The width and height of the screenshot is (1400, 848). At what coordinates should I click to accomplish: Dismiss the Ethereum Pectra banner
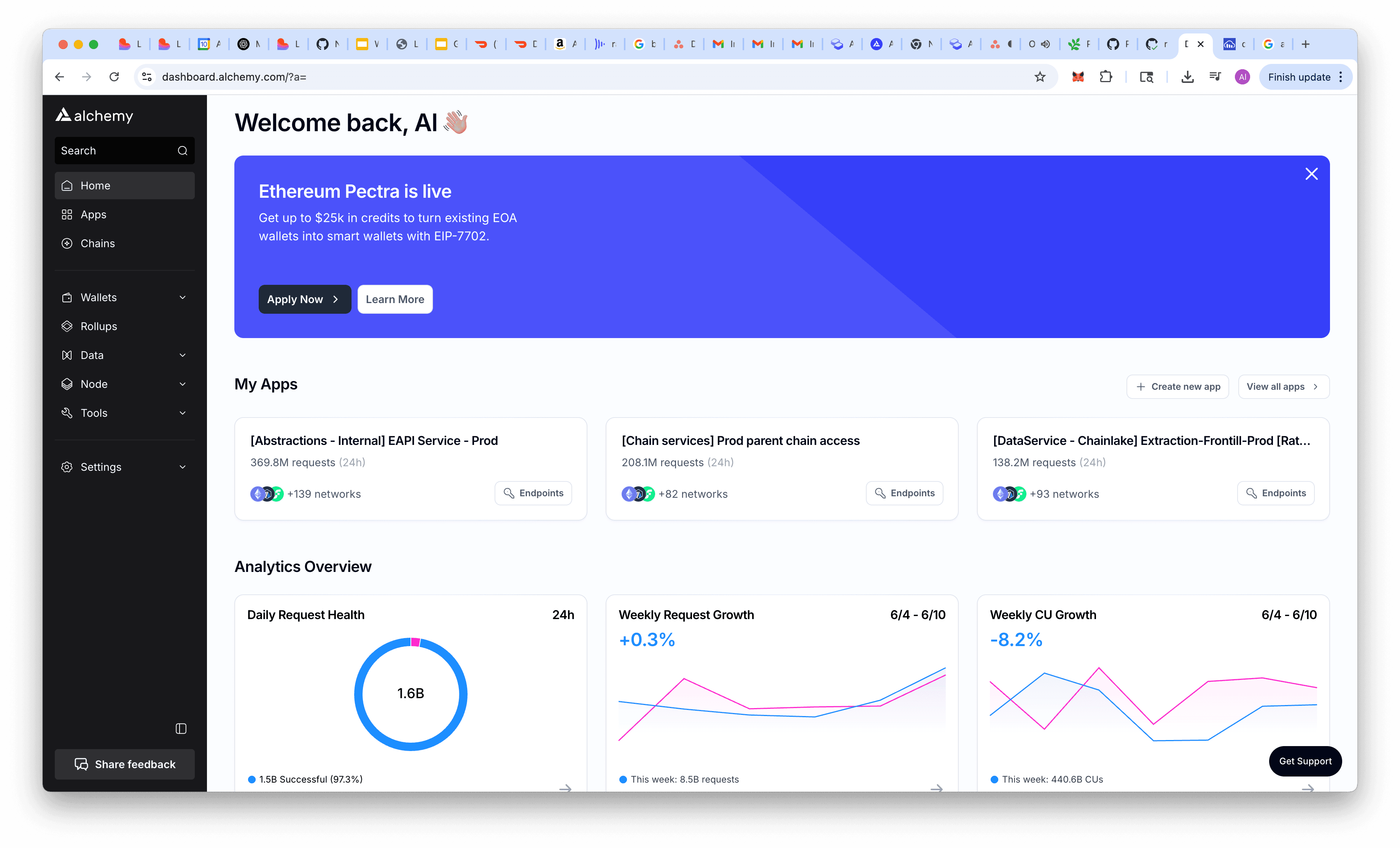[x=1311, y=174]
